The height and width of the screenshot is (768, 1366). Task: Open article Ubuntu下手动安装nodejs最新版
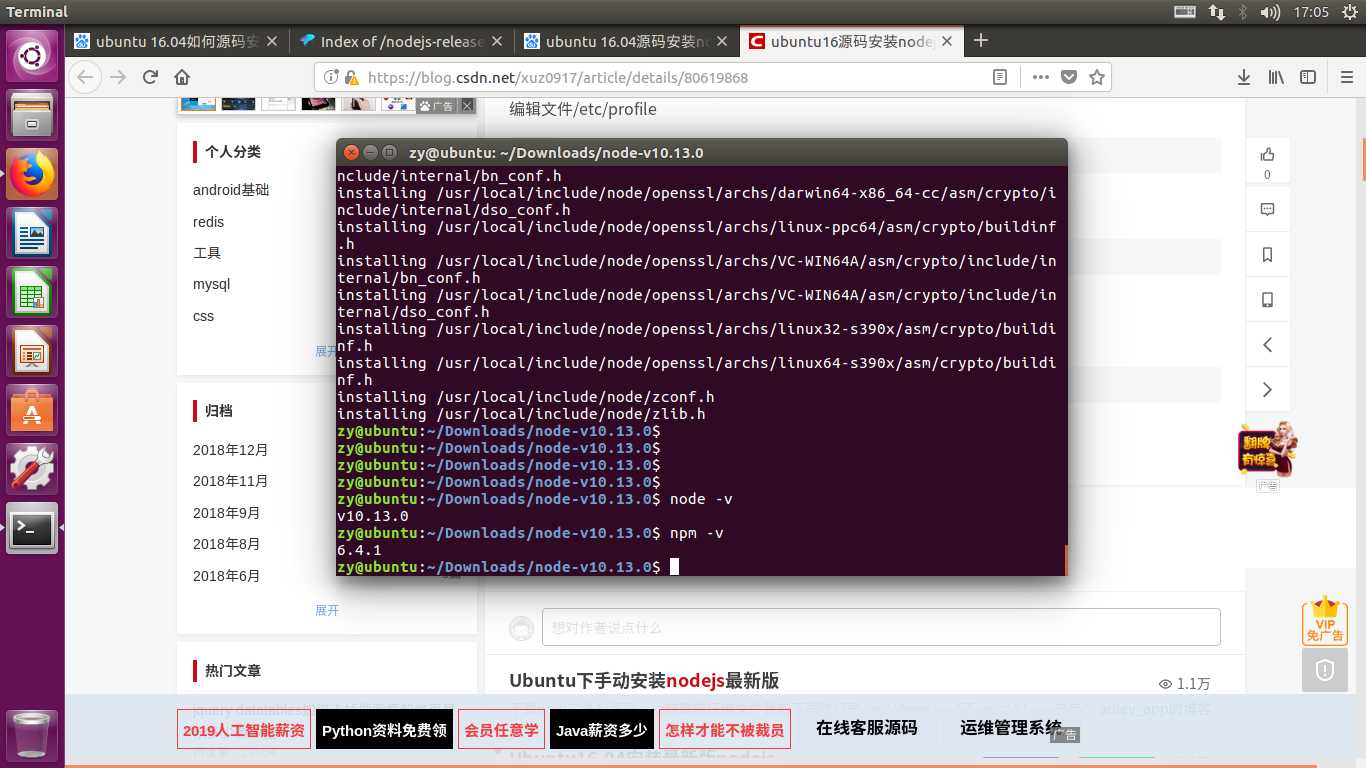(x=644, y=681)
